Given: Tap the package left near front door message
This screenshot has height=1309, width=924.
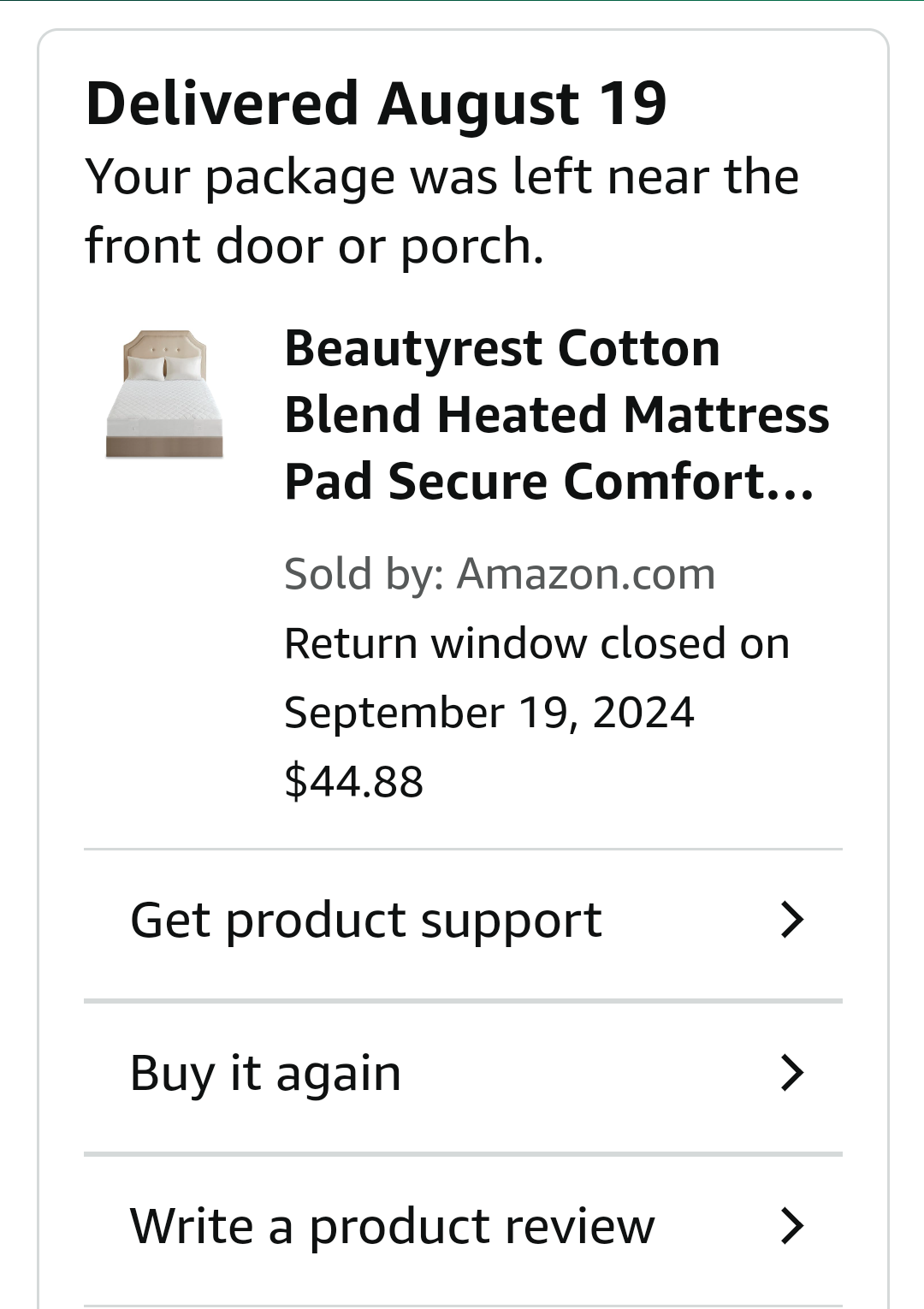Looking at the screenshot, I should (441, 211).
